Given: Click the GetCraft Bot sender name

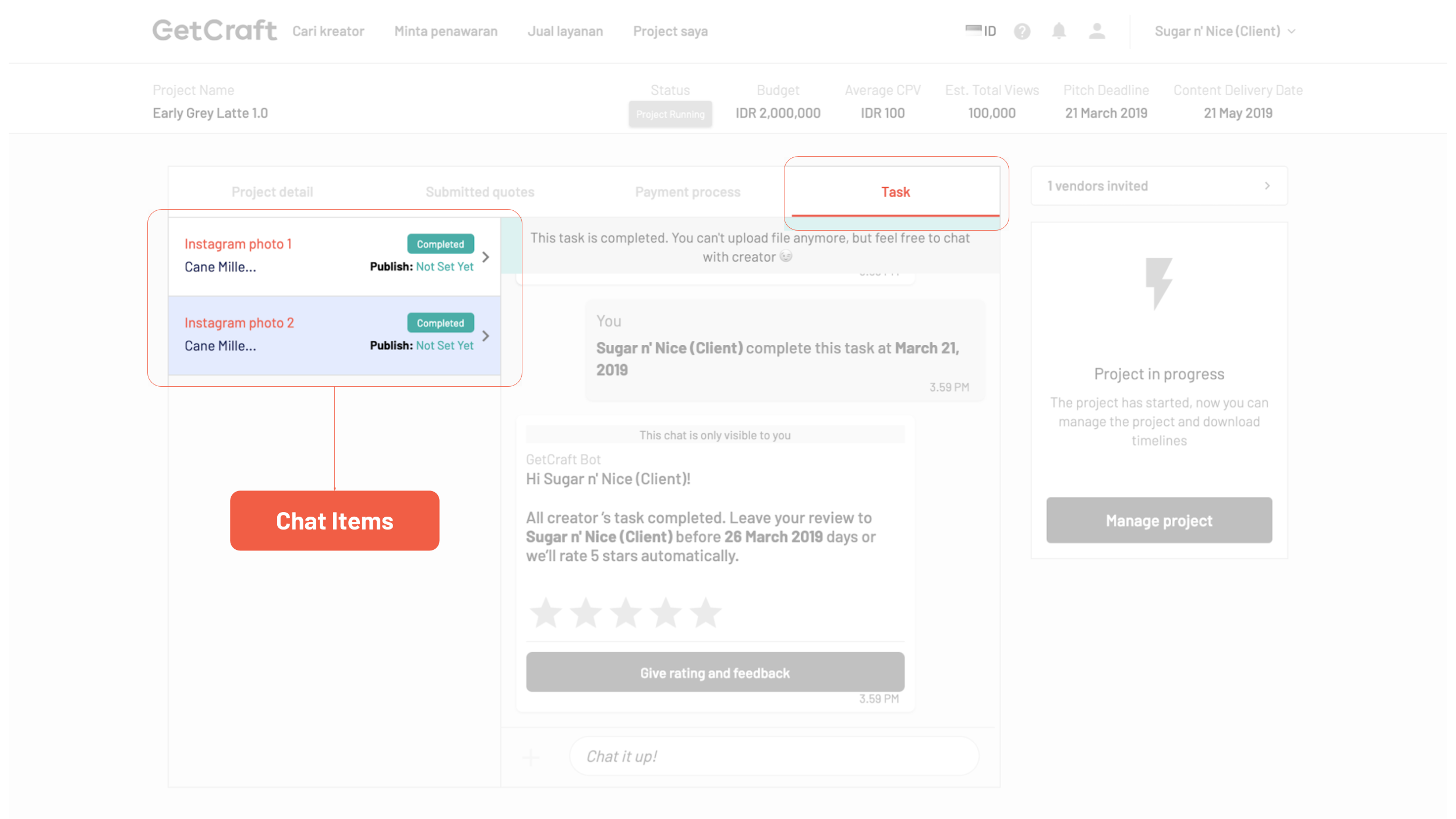Looking at the screenshot, I should [563, 460].
